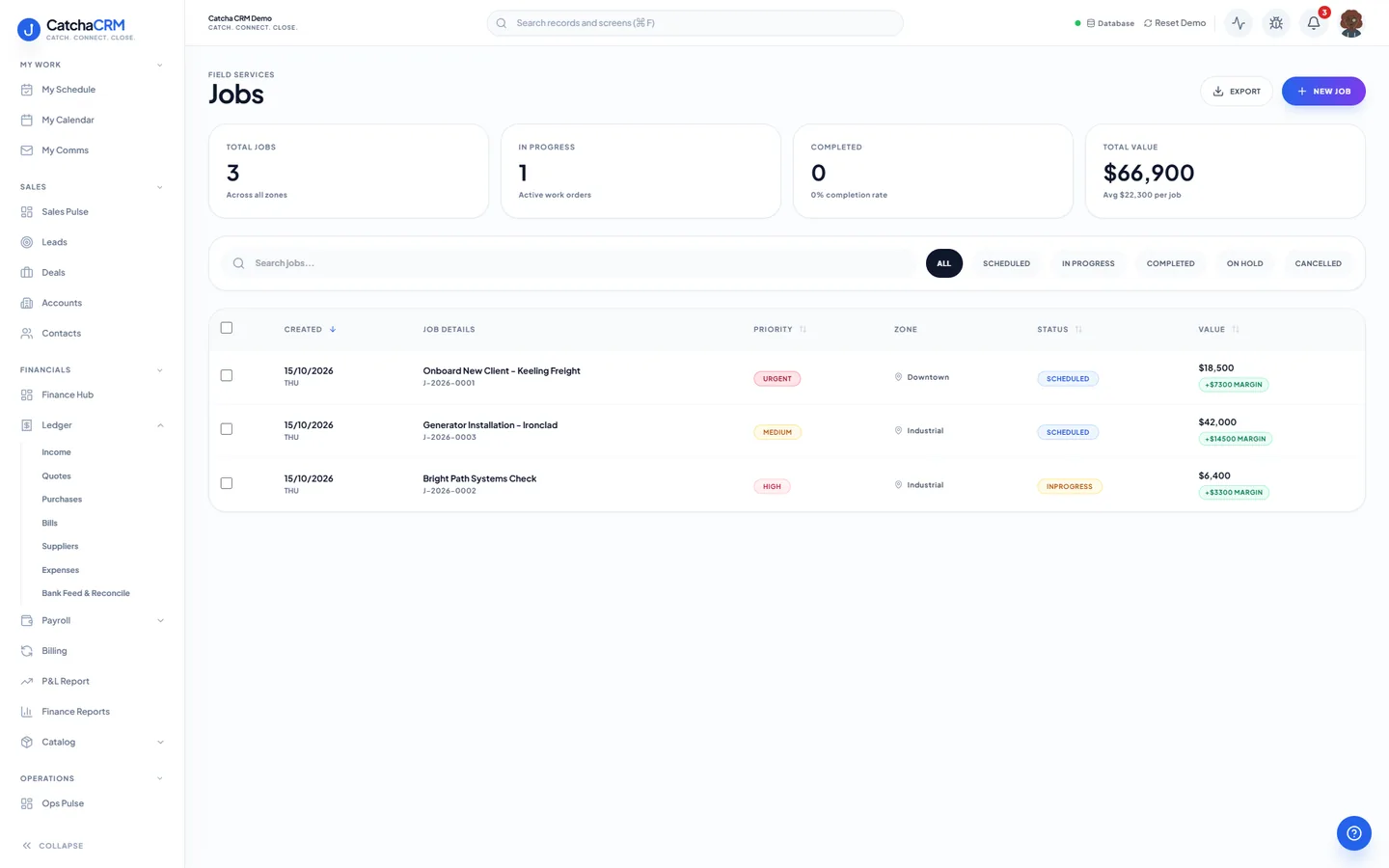
Task: Open Ops Pulse icon
Action: tap(27, 803)
